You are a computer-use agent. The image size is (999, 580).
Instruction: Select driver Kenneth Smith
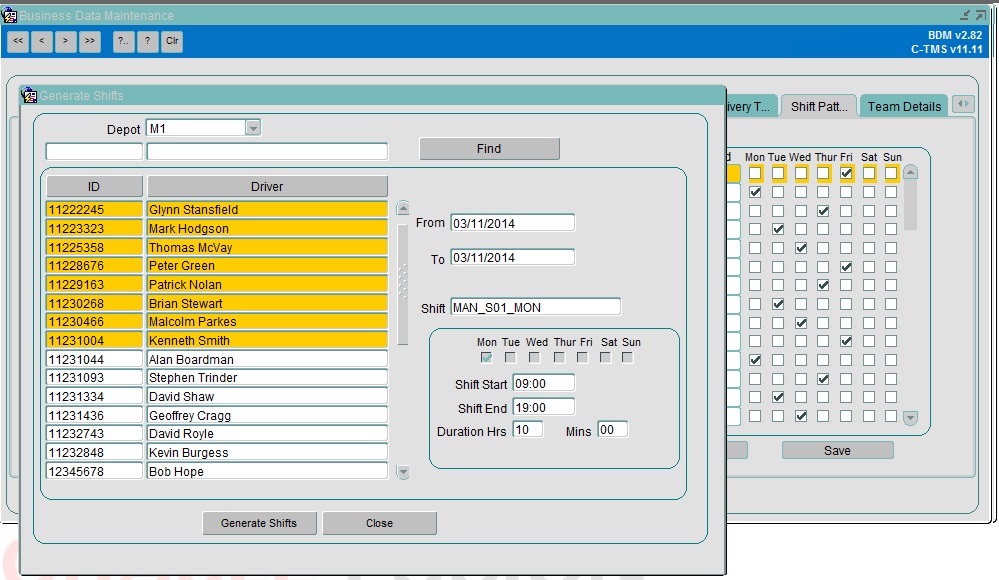(267, 340)
